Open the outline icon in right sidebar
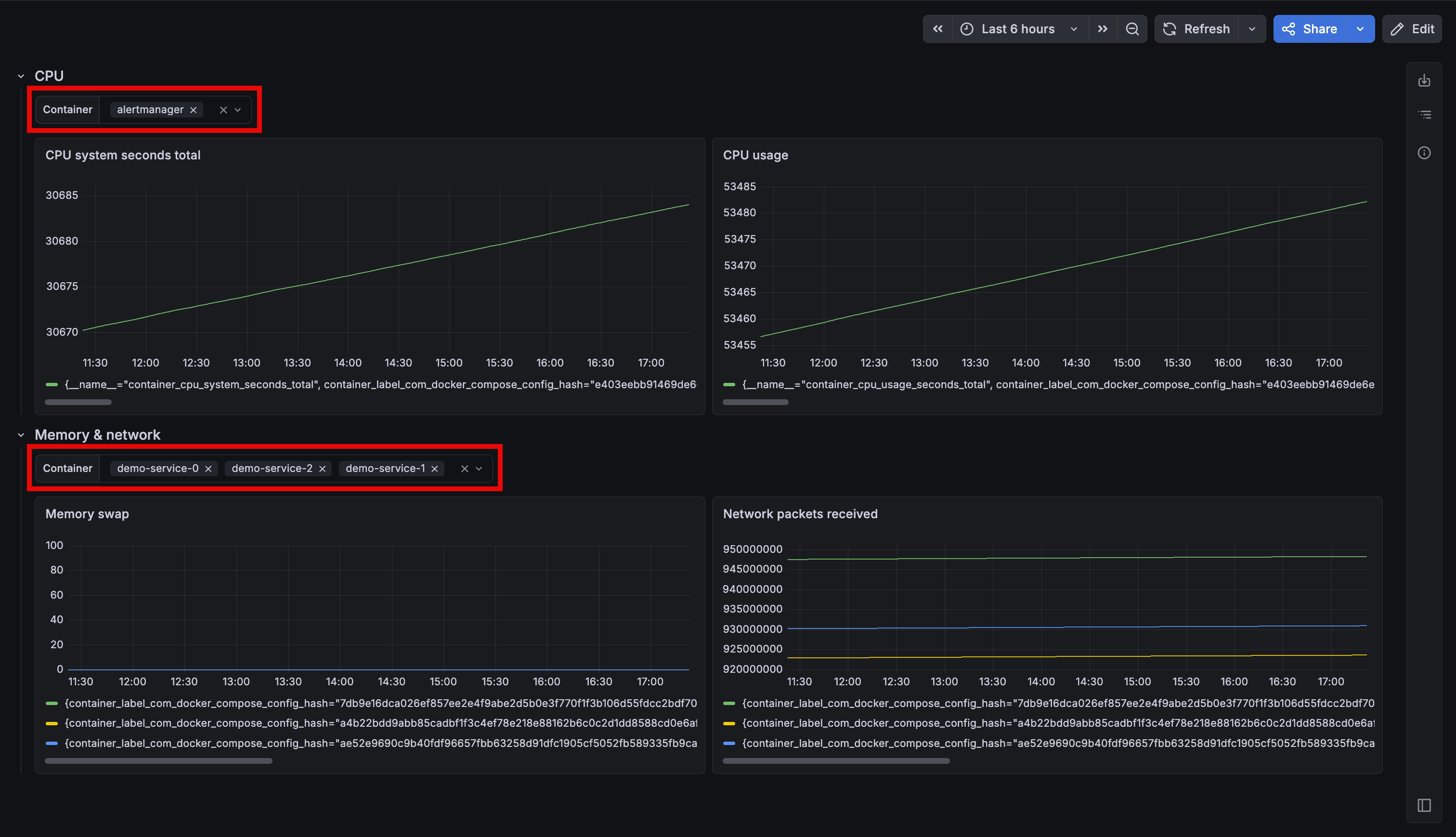Image resolution: width=1456 pixels, height=837 pixels. click(x=1424, y=115)
